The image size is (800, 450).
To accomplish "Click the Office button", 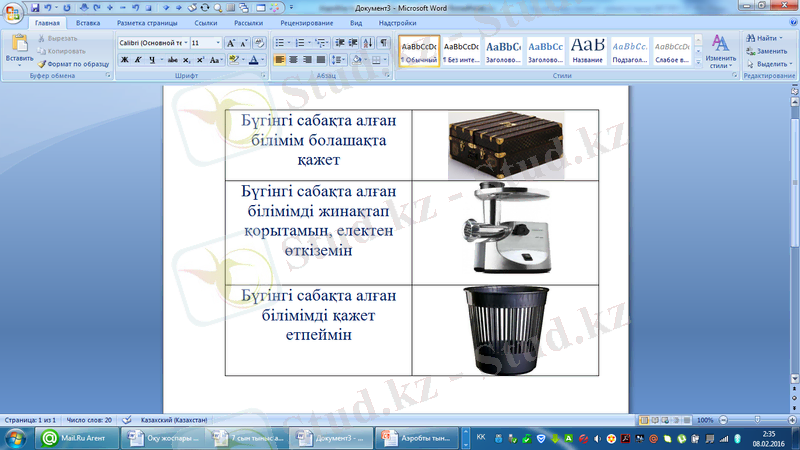I will point(13,13).
